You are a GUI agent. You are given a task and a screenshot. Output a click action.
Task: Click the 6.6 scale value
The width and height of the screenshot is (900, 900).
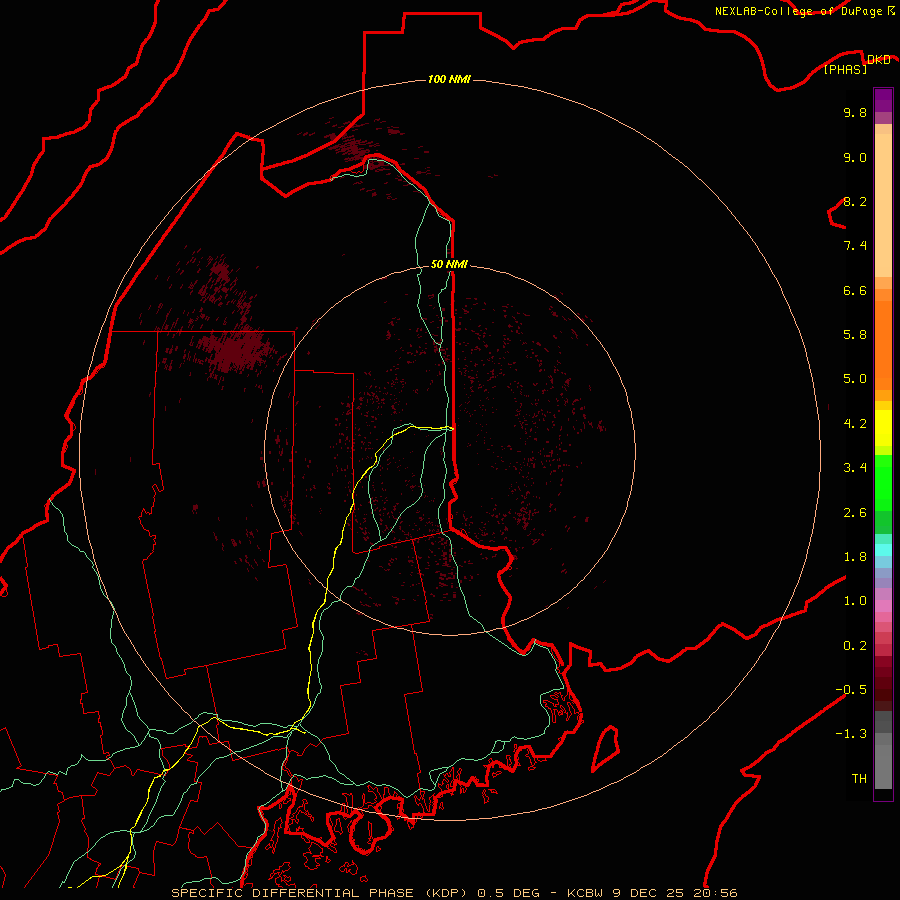click(855, 291)
